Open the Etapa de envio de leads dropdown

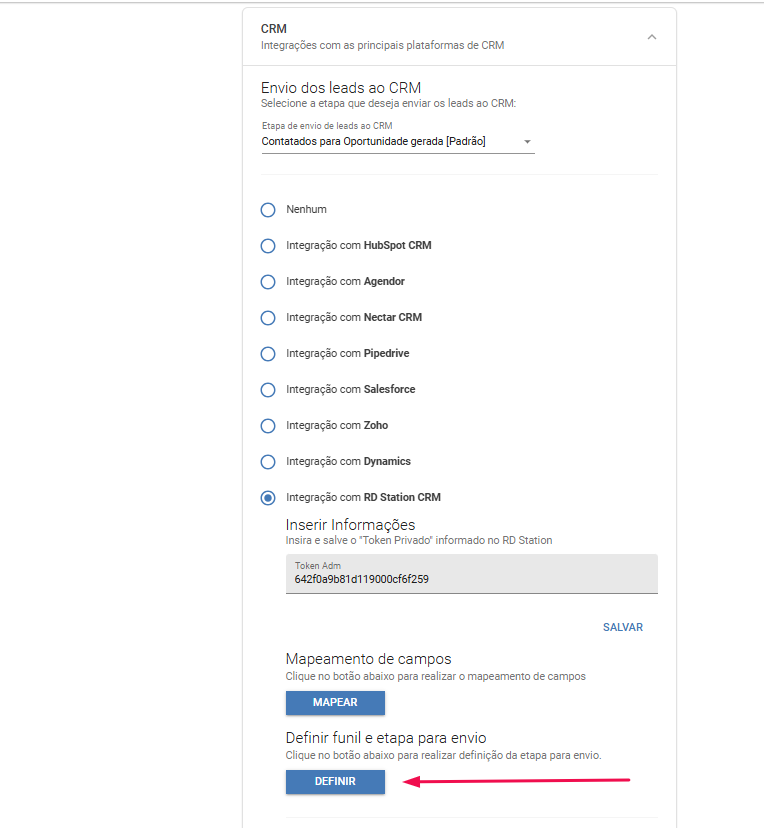tap(398, 142)
